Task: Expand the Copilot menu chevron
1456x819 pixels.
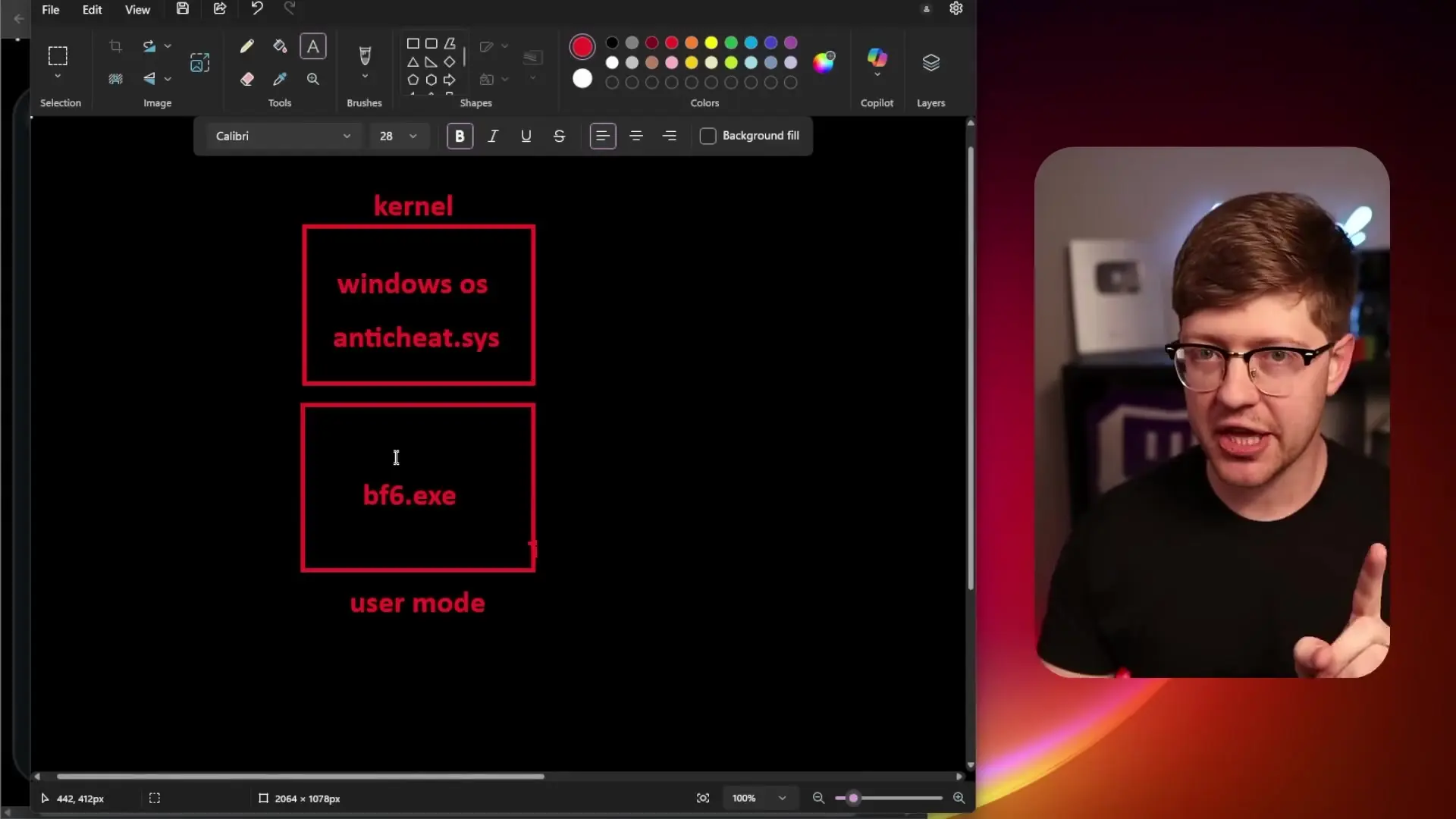Action: click(x=877, y=74)
